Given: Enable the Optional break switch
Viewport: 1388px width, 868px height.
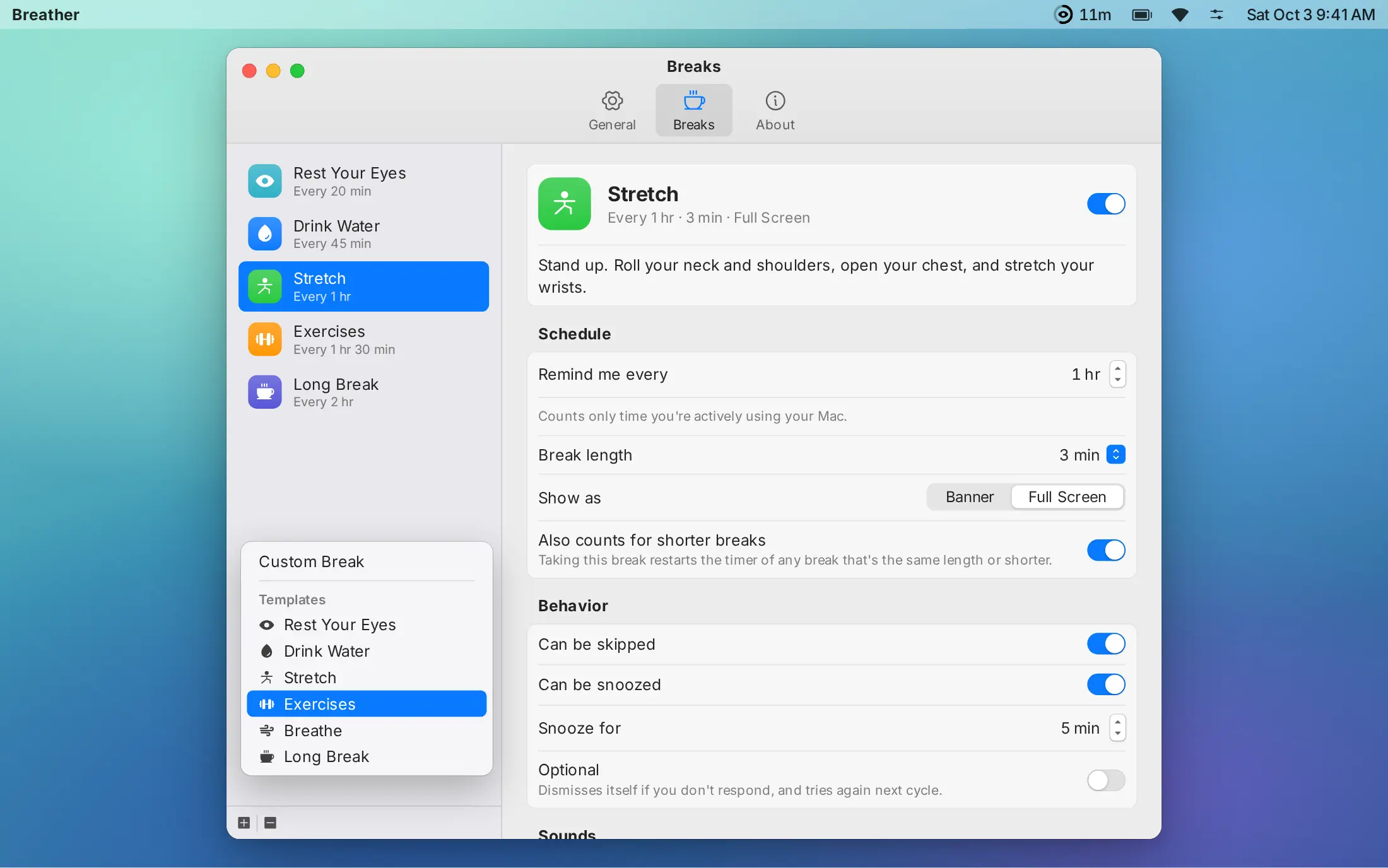Looking at the screenshot, I should (1106, 780).
